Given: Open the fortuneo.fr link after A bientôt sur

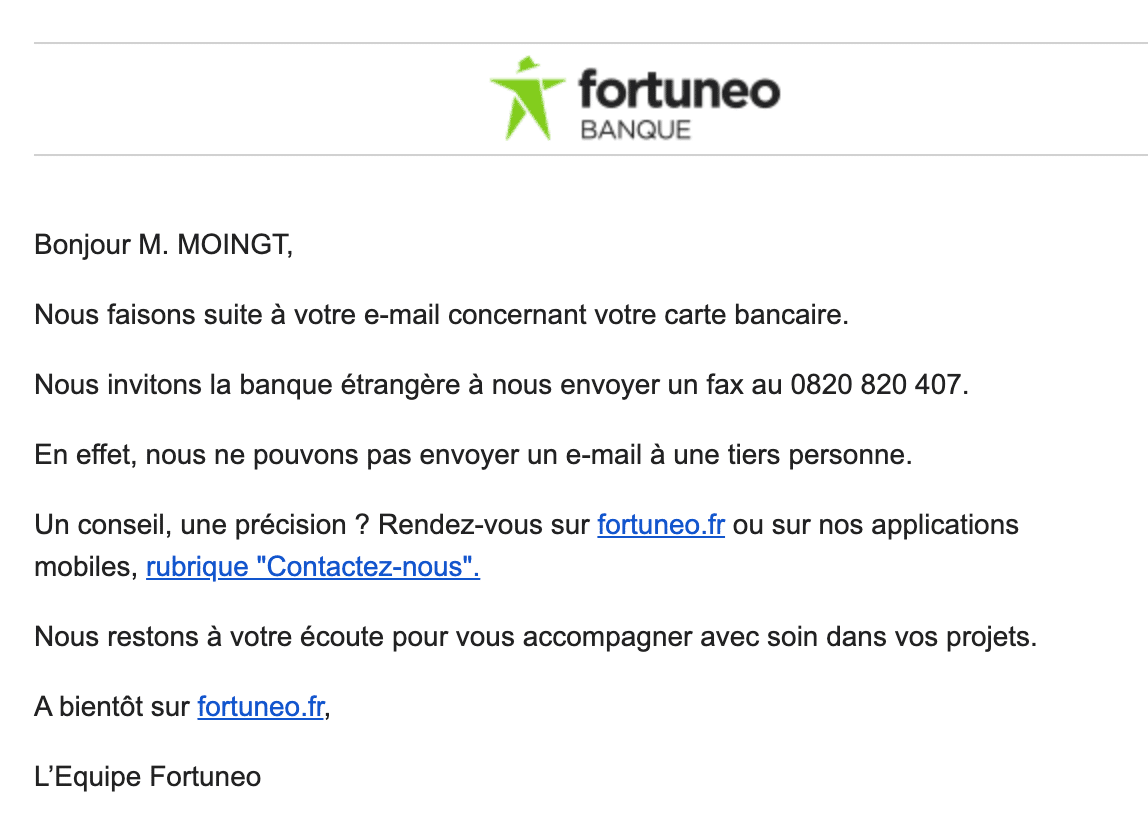Looking at the screenshot, I should pyautogui.click(x=261, y=707).
